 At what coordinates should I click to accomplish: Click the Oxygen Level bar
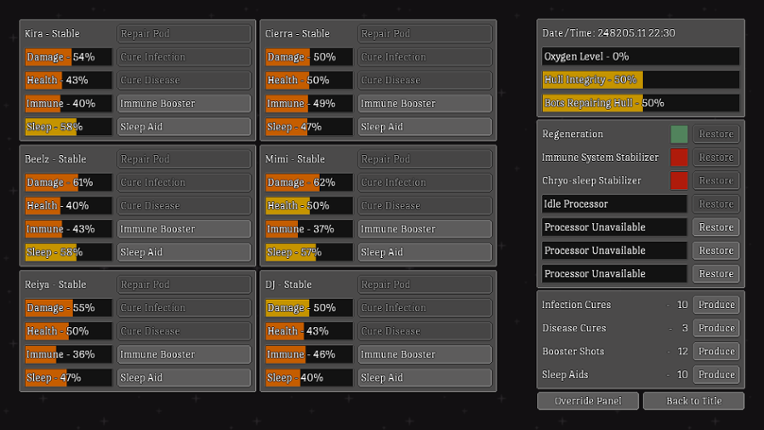(x=641, y=56)
